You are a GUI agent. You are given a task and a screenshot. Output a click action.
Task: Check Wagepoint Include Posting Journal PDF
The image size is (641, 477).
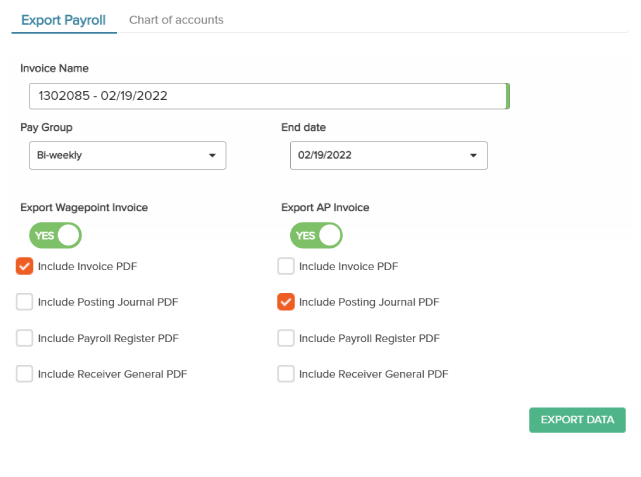pos(25,302)
